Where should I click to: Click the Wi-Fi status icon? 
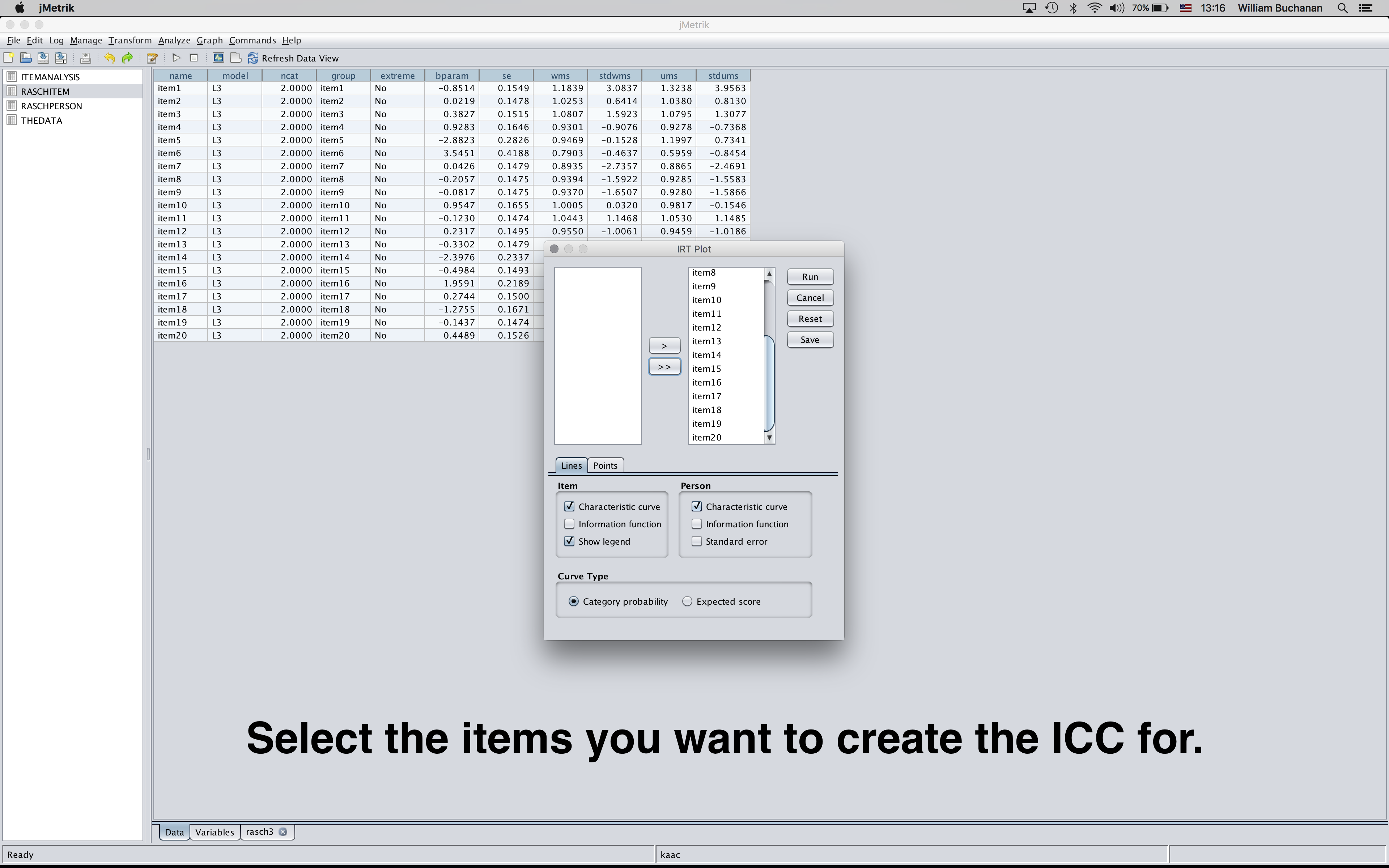tap(1095, 8)
